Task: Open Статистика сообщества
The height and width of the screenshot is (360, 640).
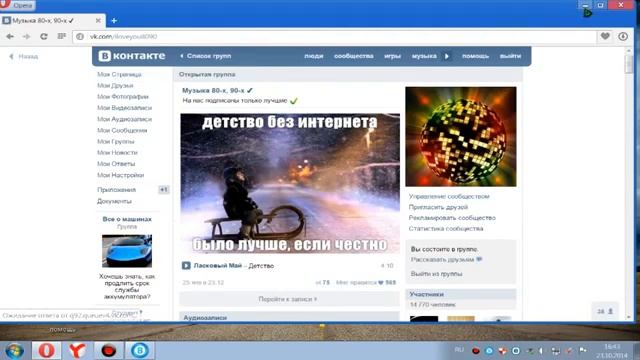Action: (x=446, y=229)
